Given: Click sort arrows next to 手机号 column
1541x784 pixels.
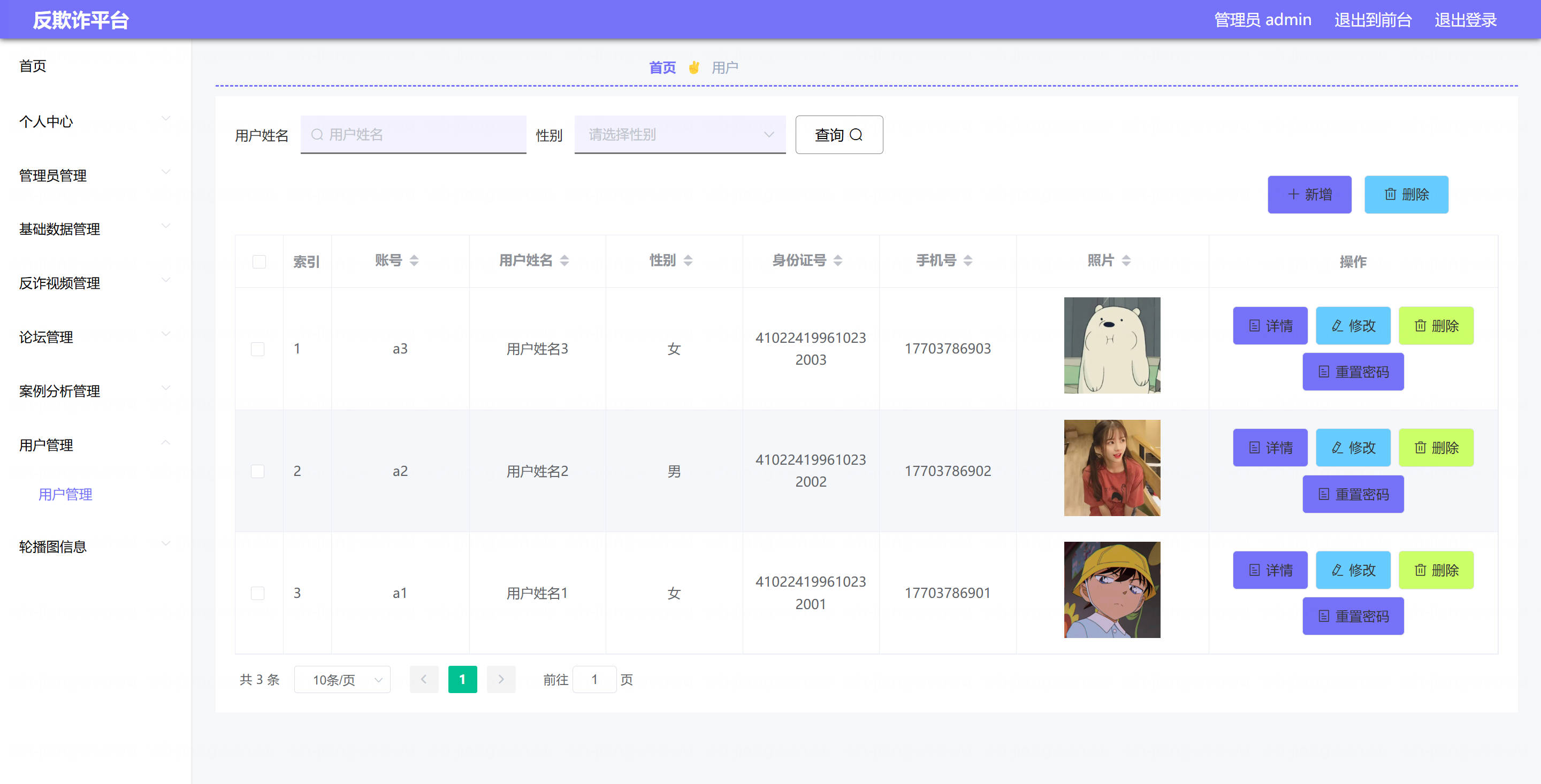Looking at the screenshot, I should [968, 260].
